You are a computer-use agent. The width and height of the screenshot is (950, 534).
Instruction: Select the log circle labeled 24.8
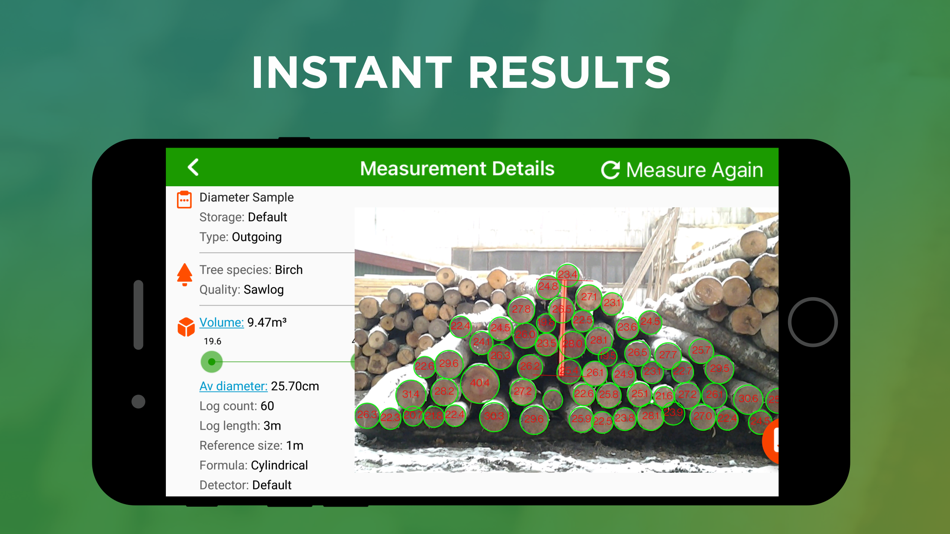point(548,286)
